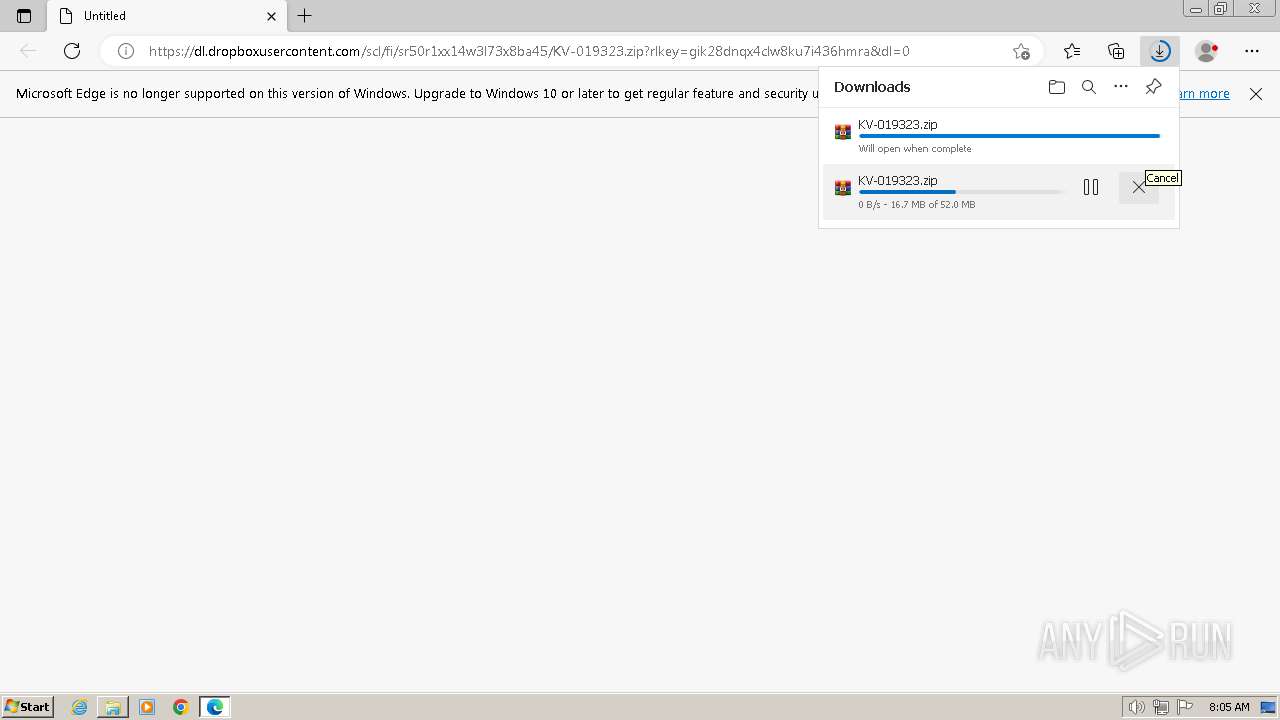Switch to Microsoft Edge taskbar button
Screen dimensions: 1280x720
[215, 707]
